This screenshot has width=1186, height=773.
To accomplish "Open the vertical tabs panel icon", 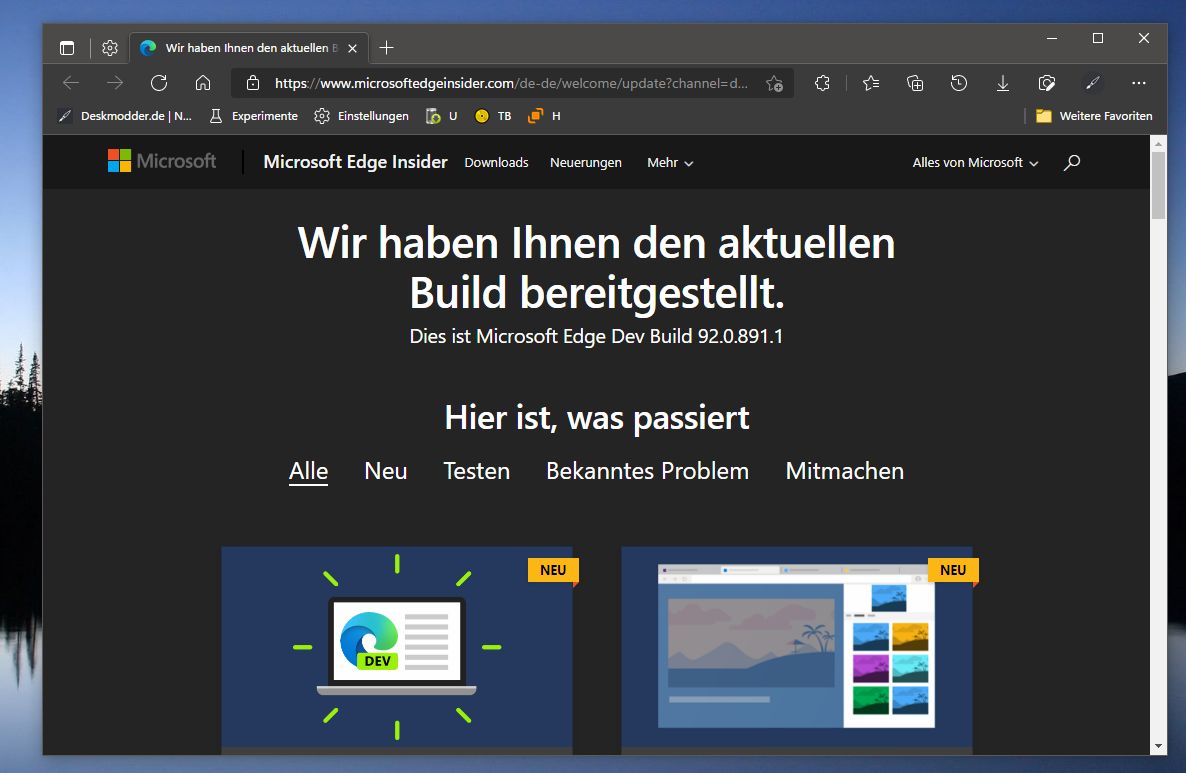I will pyautogui.click(x=67, y=48).
